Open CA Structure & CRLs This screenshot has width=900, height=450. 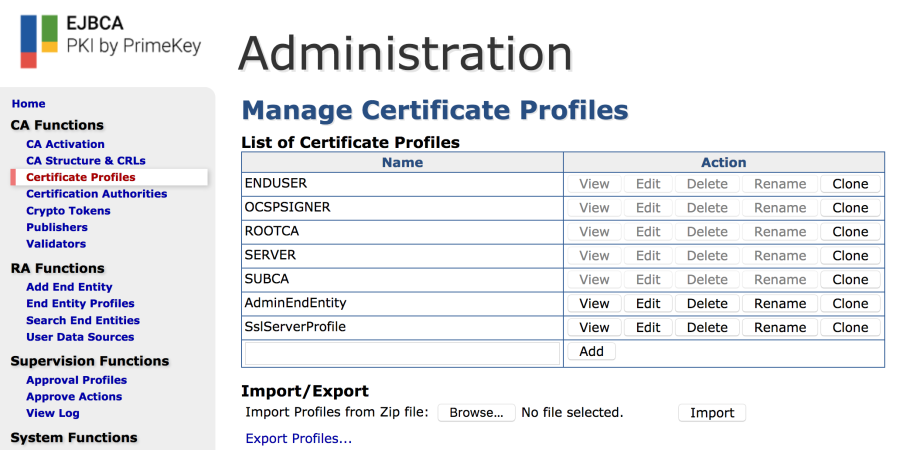tap(85, 161)
